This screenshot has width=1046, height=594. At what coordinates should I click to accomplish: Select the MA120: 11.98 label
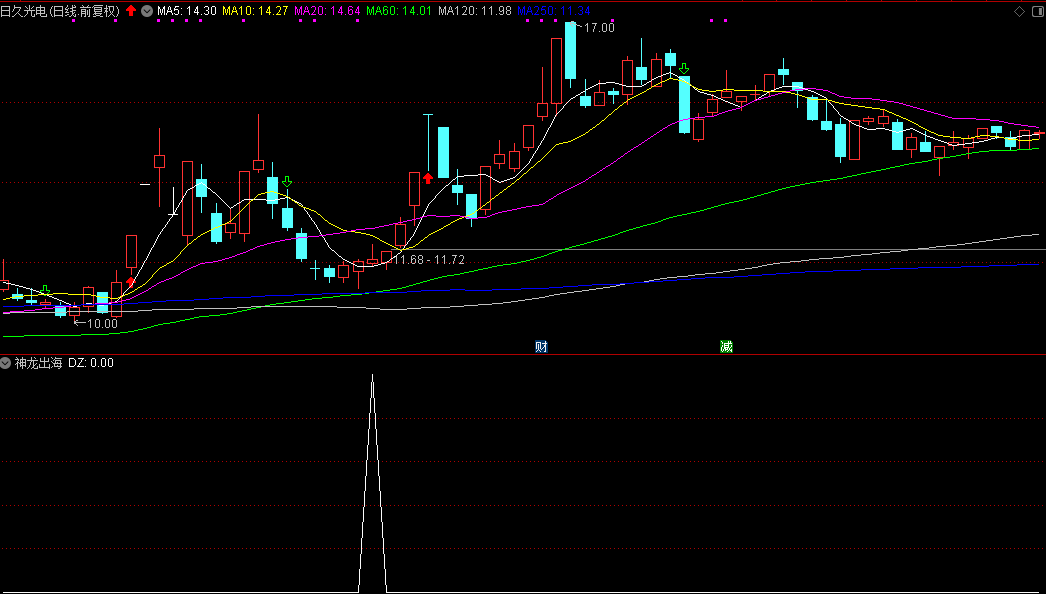[475, 11]
